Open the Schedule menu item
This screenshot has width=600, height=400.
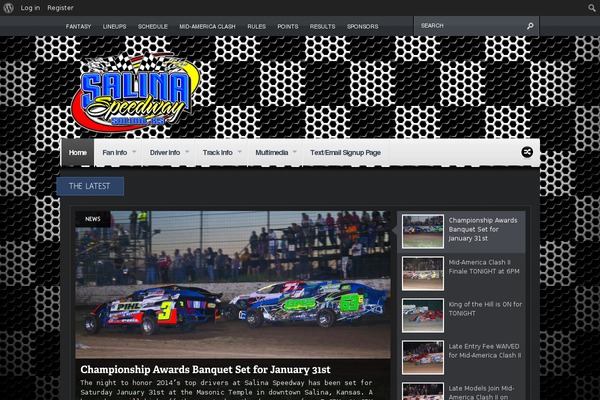pyautogui.click(x=153, y=26)
